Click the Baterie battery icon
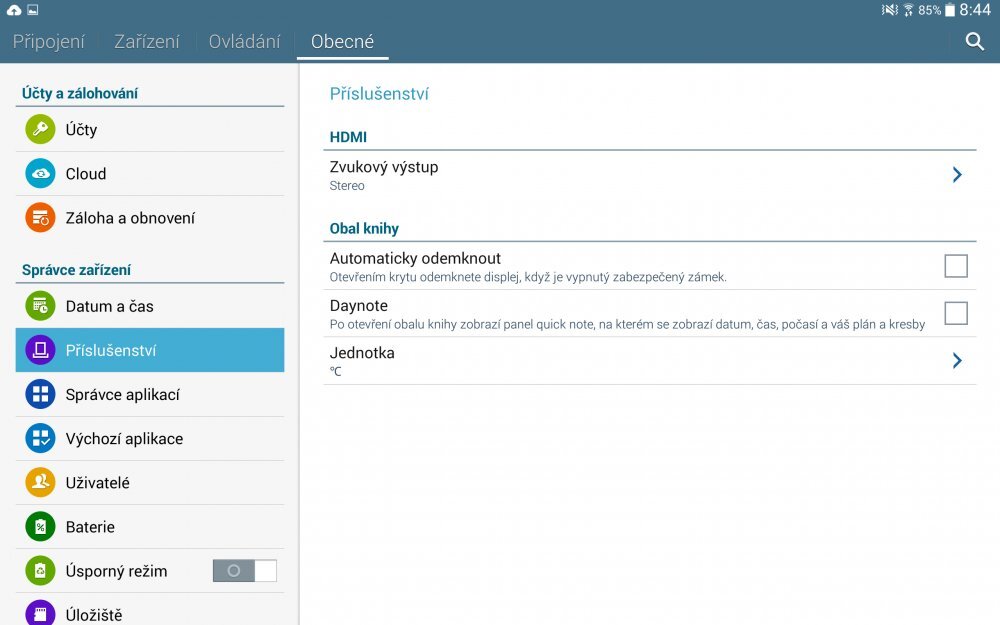 tap(40, 526)
